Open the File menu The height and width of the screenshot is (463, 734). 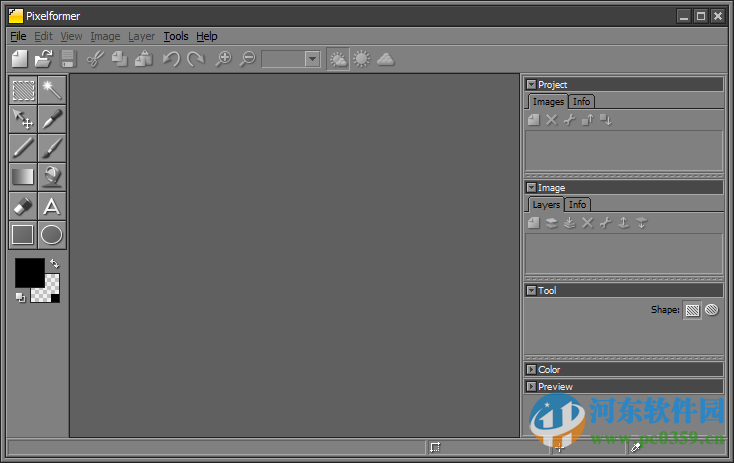coord(18,36)
